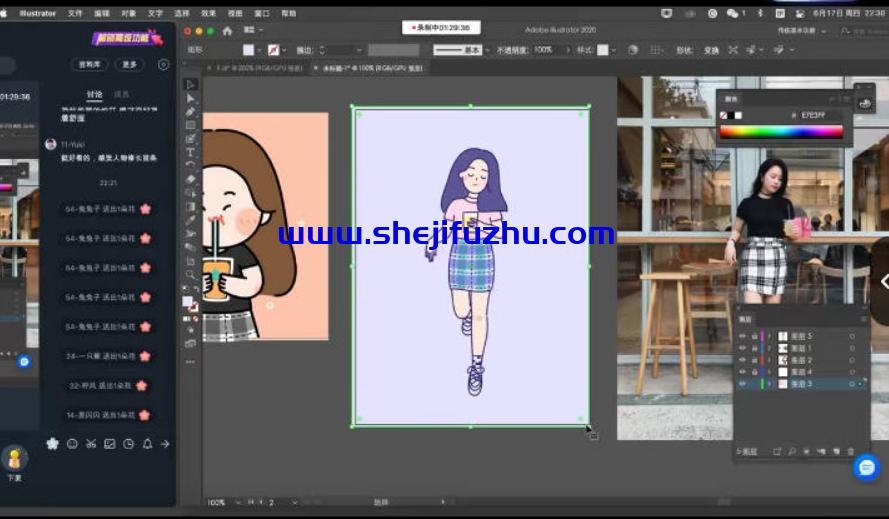Click the scissors screenshot icon in chat bar

click(x=91, y=444)
